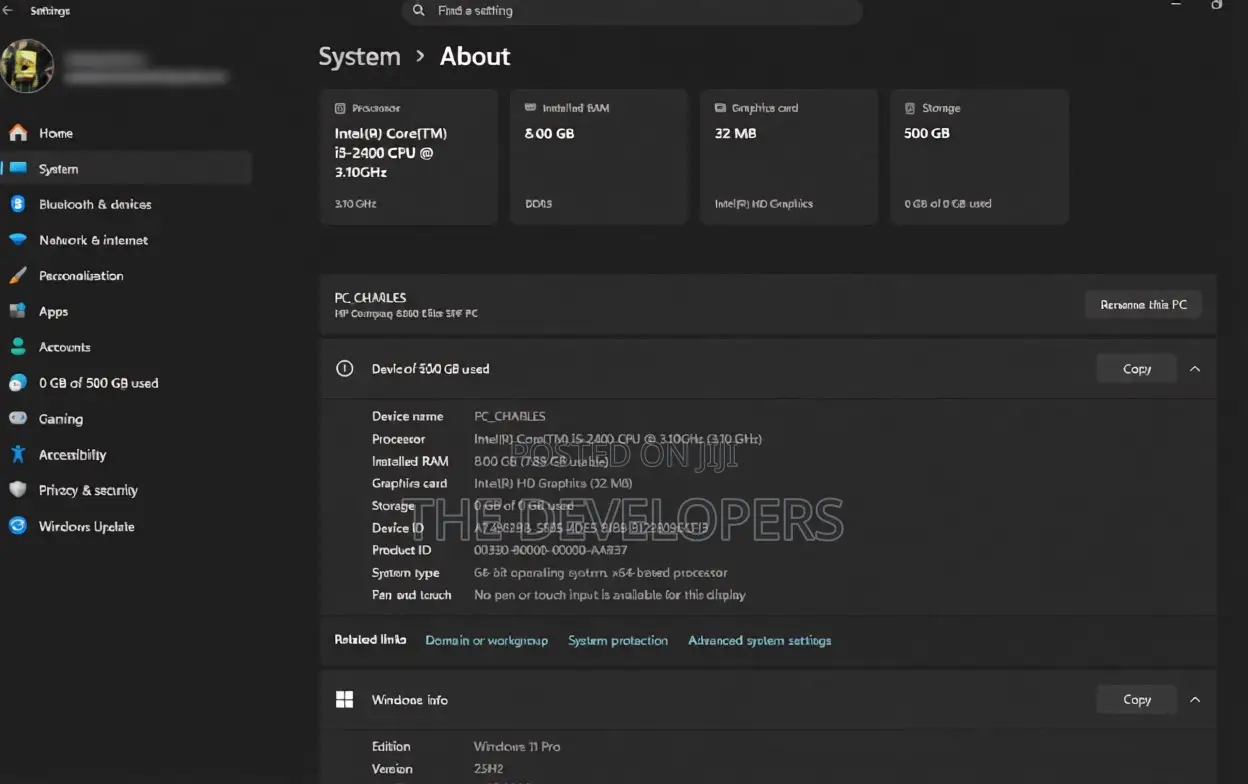Open Network & internet settings
This screenshot has width=1248, height=784.
[x=126, y=240]
